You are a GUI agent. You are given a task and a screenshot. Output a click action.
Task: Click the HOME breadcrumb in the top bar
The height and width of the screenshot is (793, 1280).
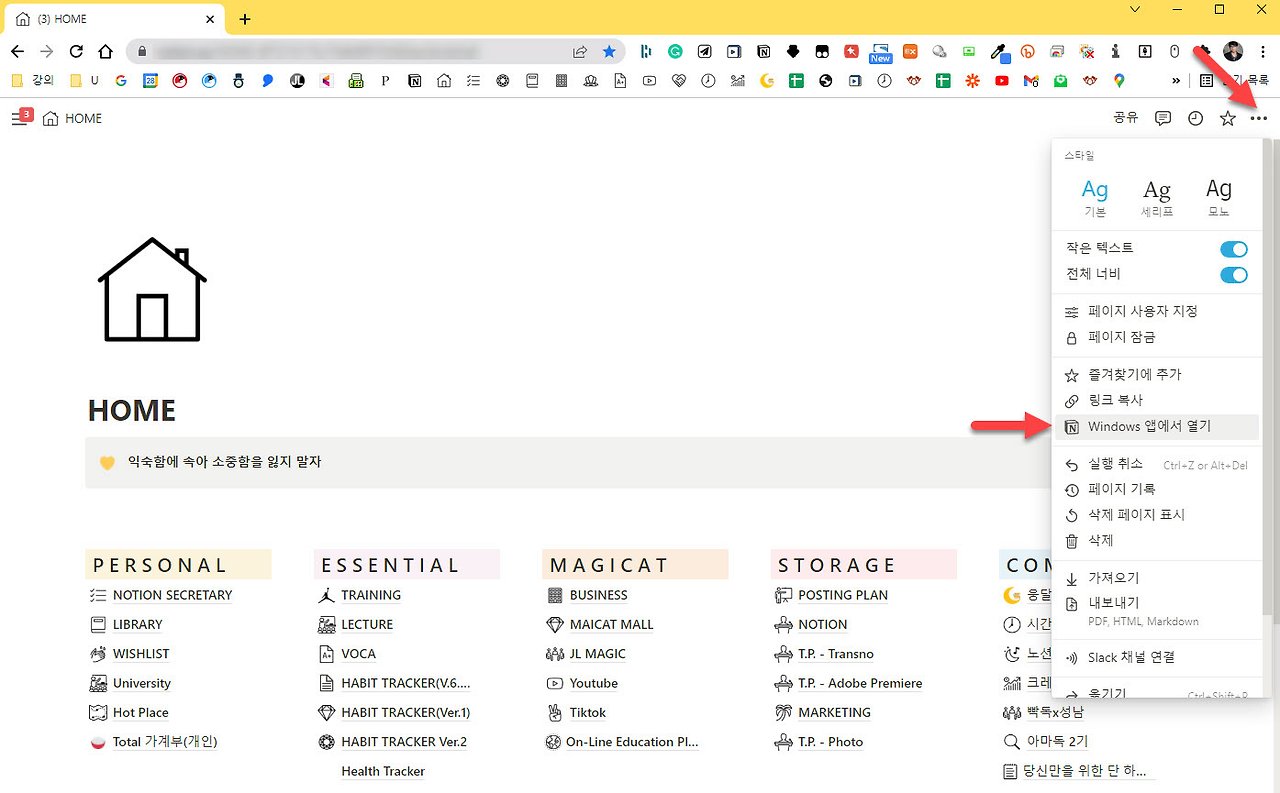[x=72, y=118]
